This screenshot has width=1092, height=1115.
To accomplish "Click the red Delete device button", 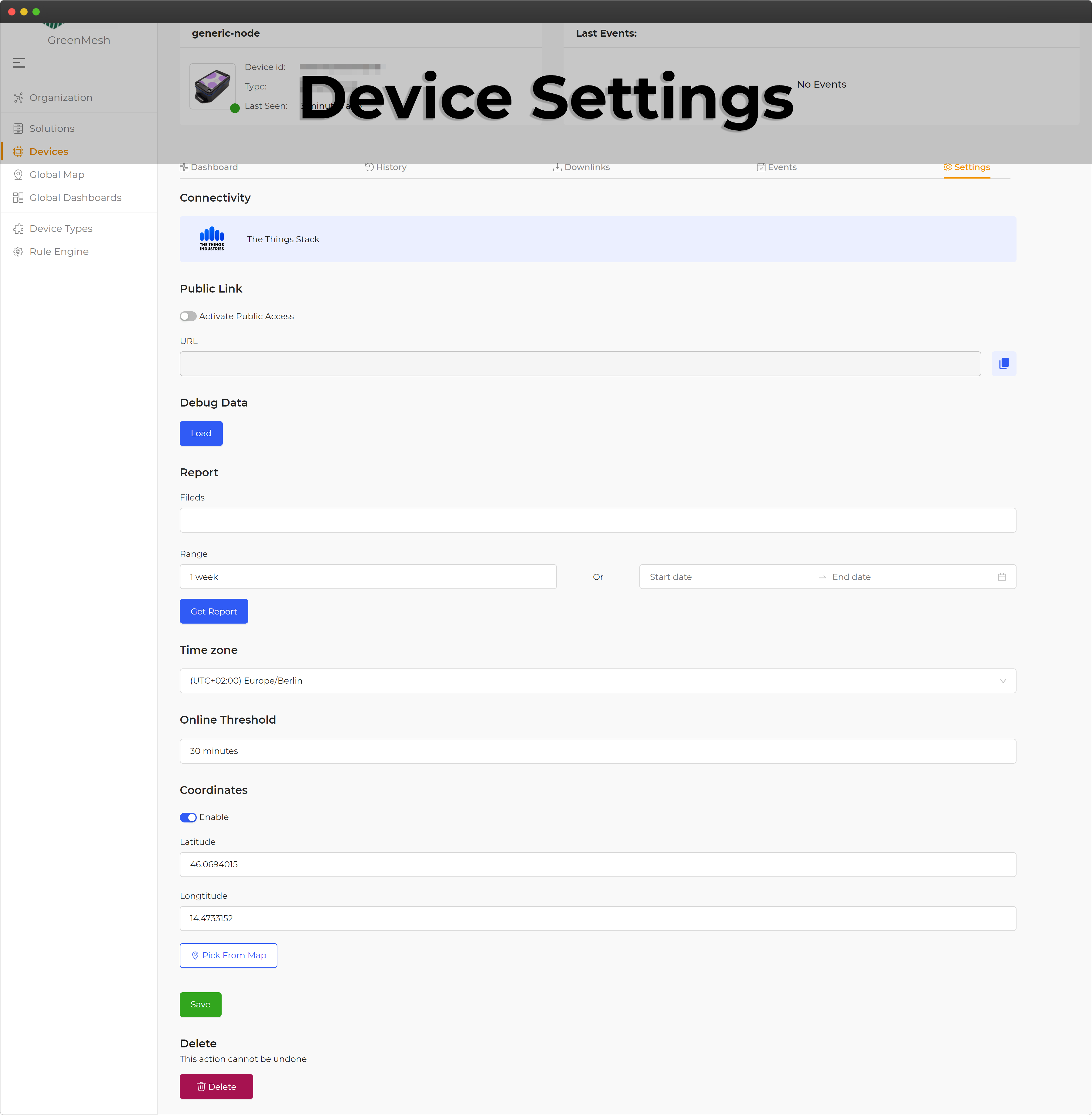I will [x=216, y=1086].
